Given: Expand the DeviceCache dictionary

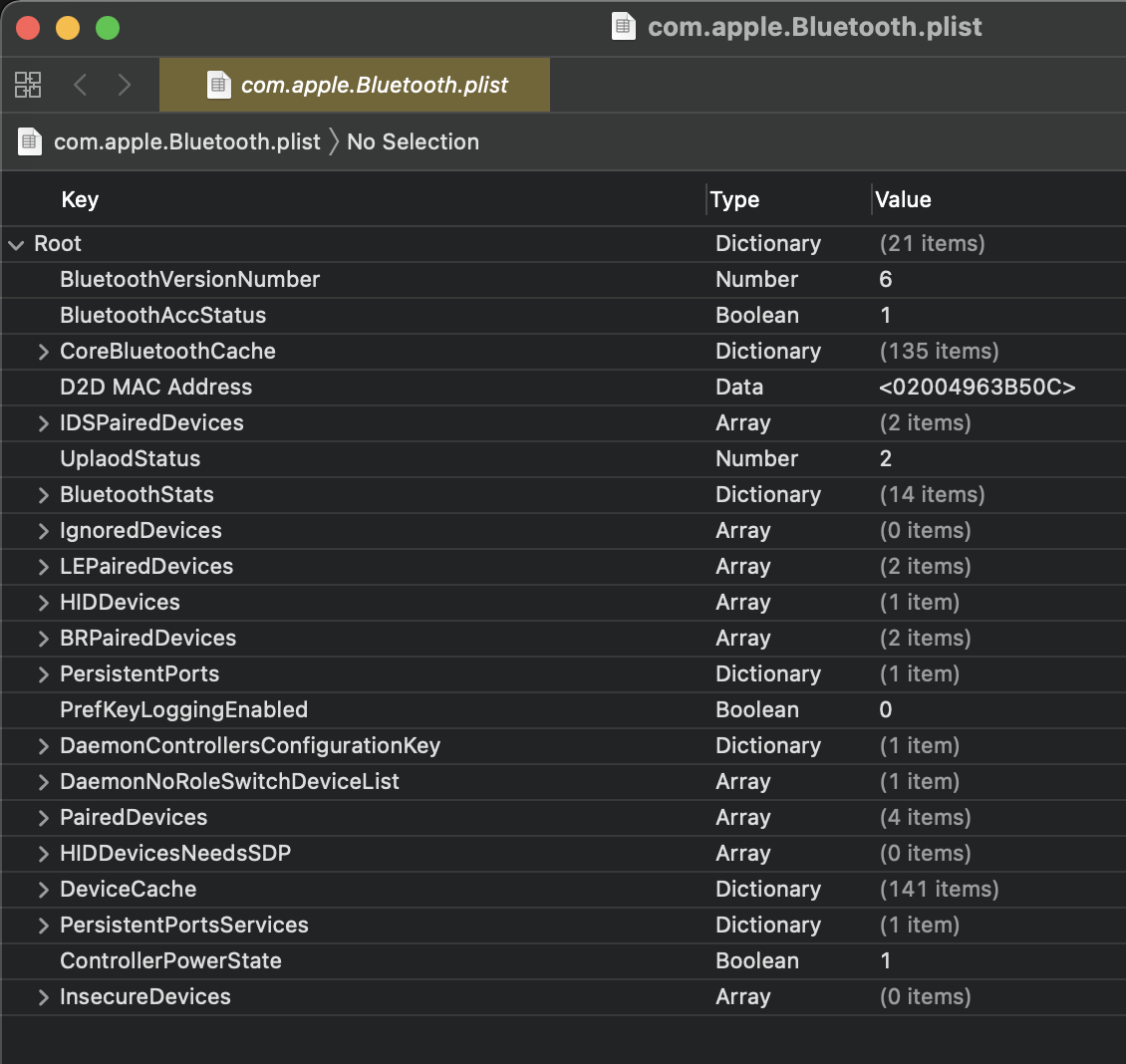Looking at the screenshot, I should (x=43, y=890).
